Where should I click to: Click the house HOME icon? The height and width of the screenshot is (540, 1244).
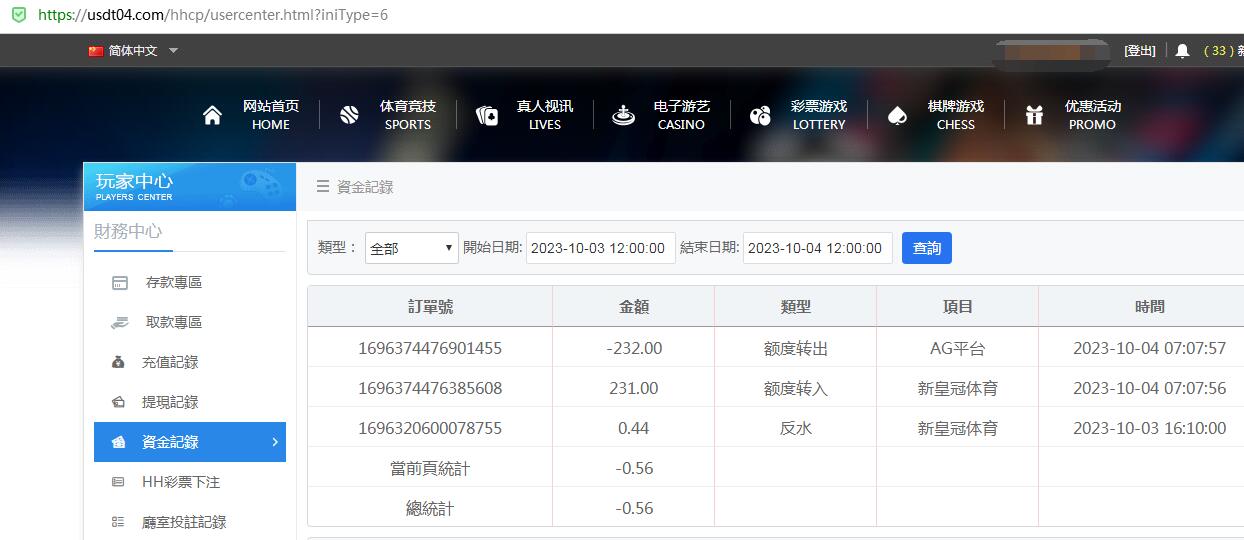click(212, 115)
